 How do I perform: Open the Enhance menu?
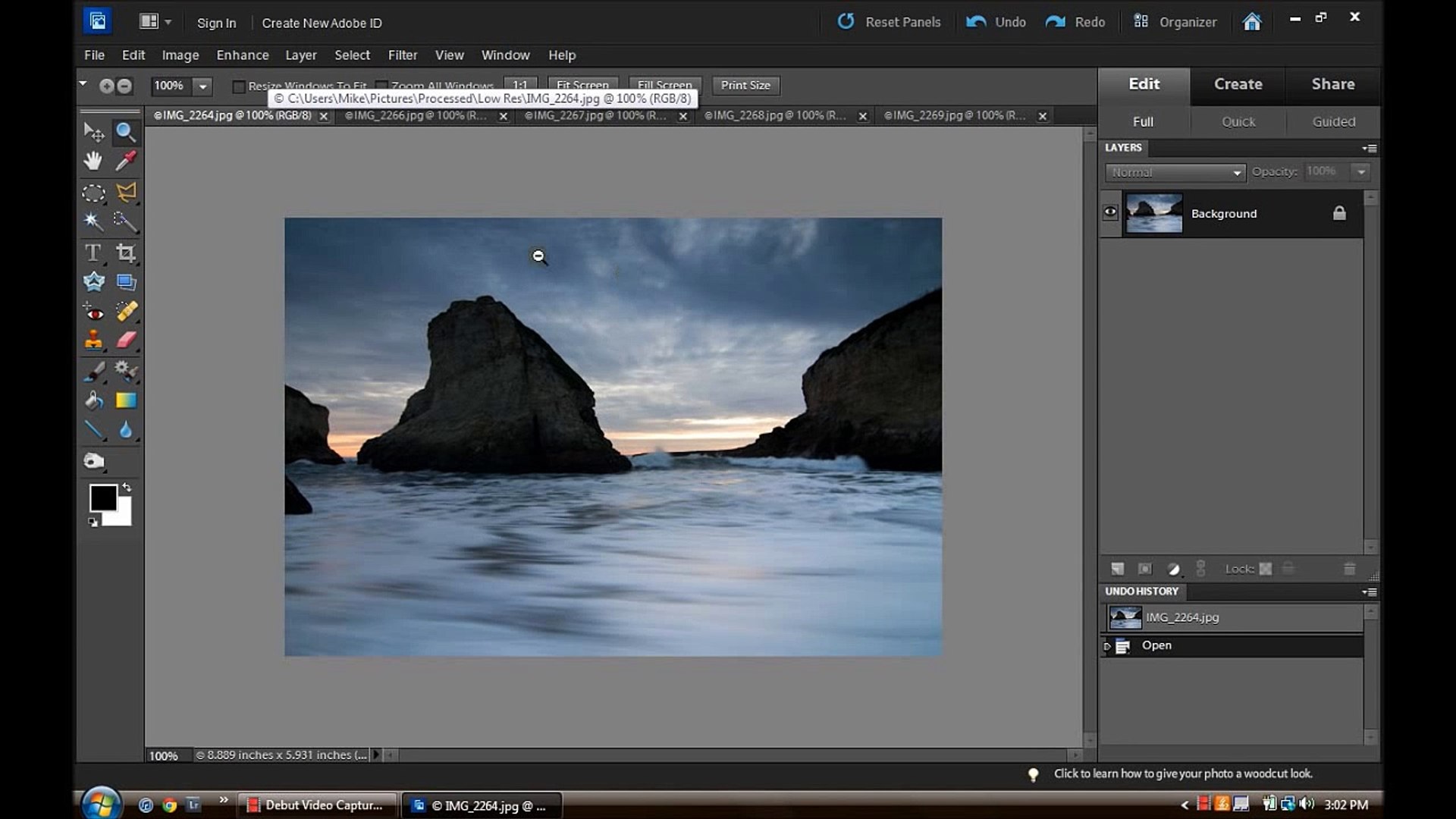point(242,55)
